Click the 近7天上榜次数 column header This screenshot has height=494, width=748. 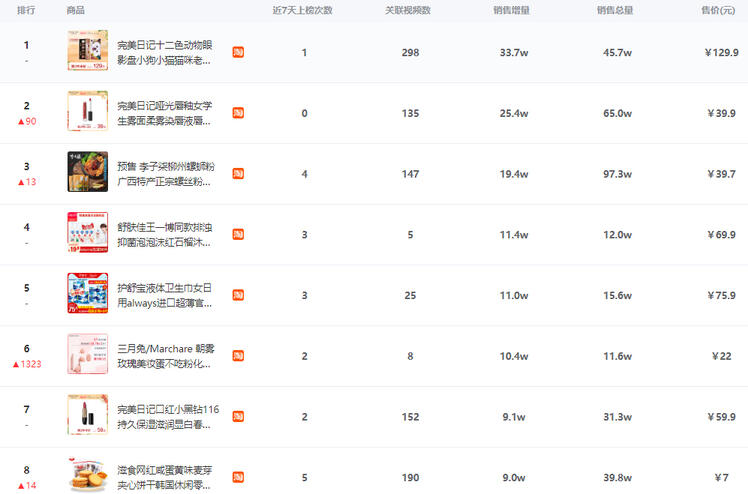(x=302, y=10)
